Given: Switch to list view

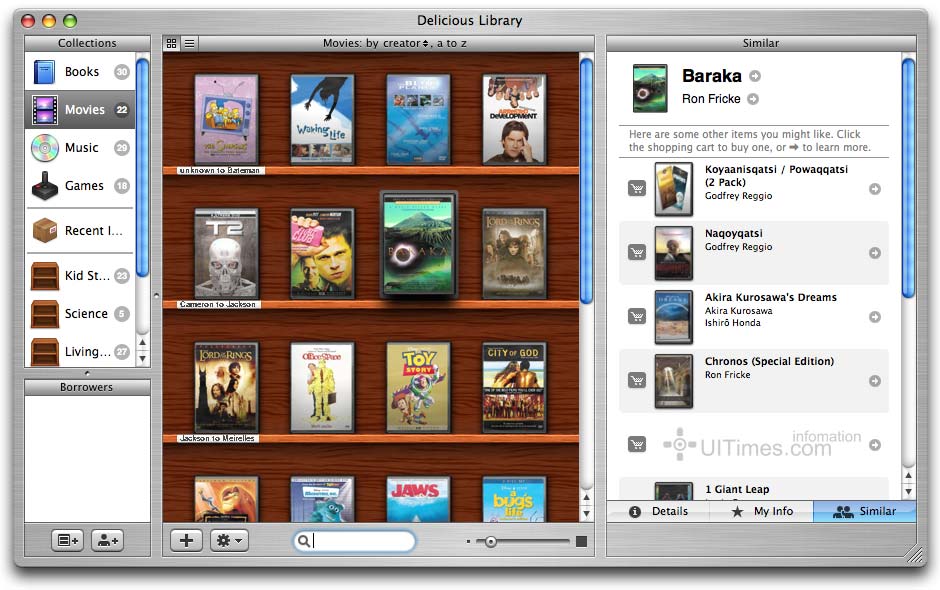Looking at the screenshot, I should (189, 43).
